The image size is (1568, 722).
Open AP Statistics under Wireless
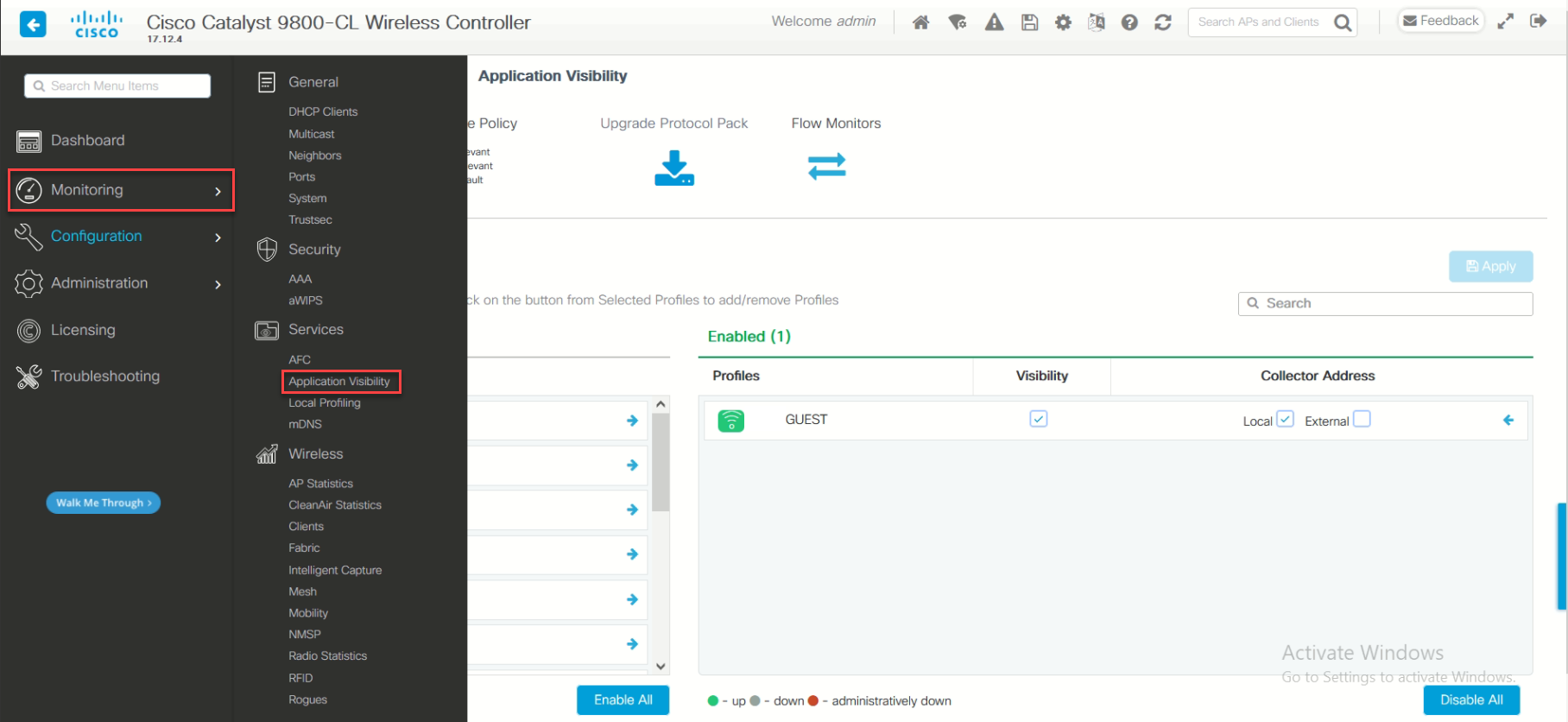coord(320,484)
